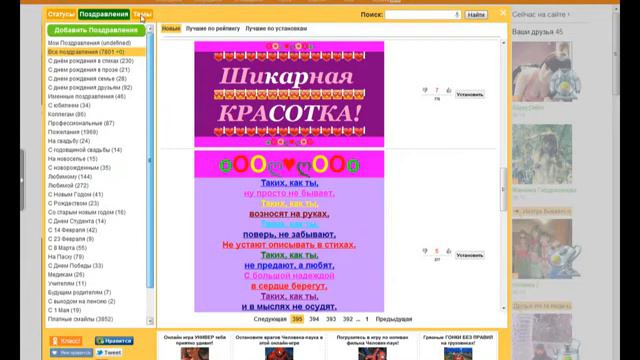This screenshot has width=640, height=360.
Task: Select the Любимой (272) category
Action: [68, 186]
